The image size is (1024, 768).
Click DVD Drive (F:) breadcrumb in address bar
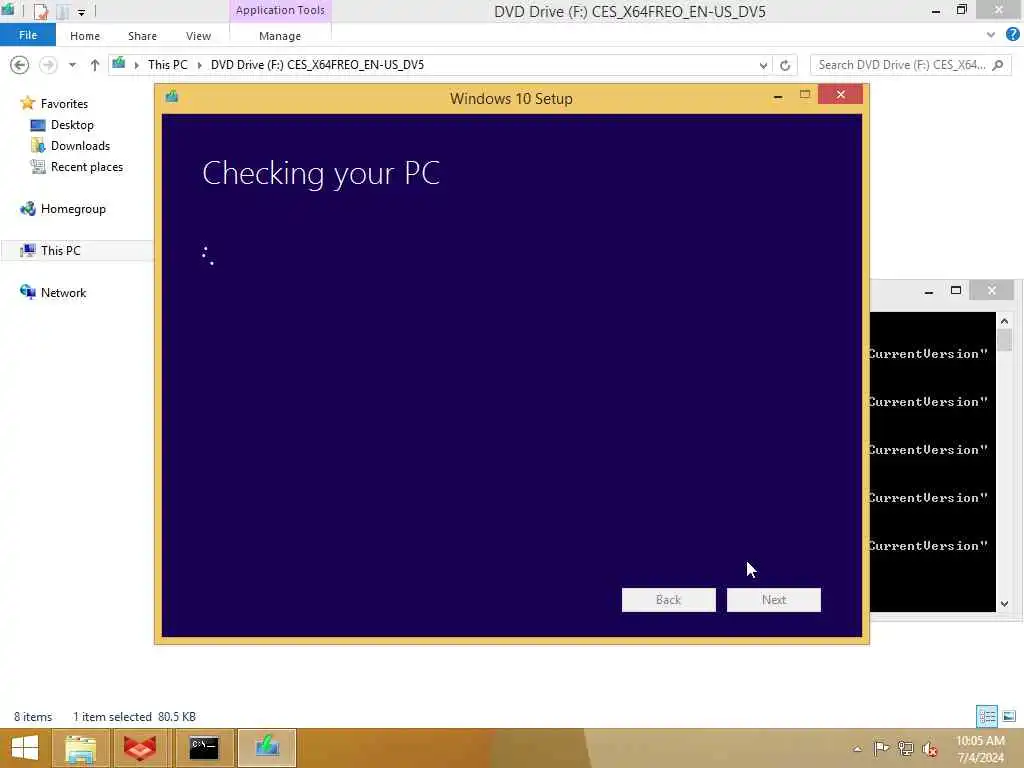[x=317, y=65]
